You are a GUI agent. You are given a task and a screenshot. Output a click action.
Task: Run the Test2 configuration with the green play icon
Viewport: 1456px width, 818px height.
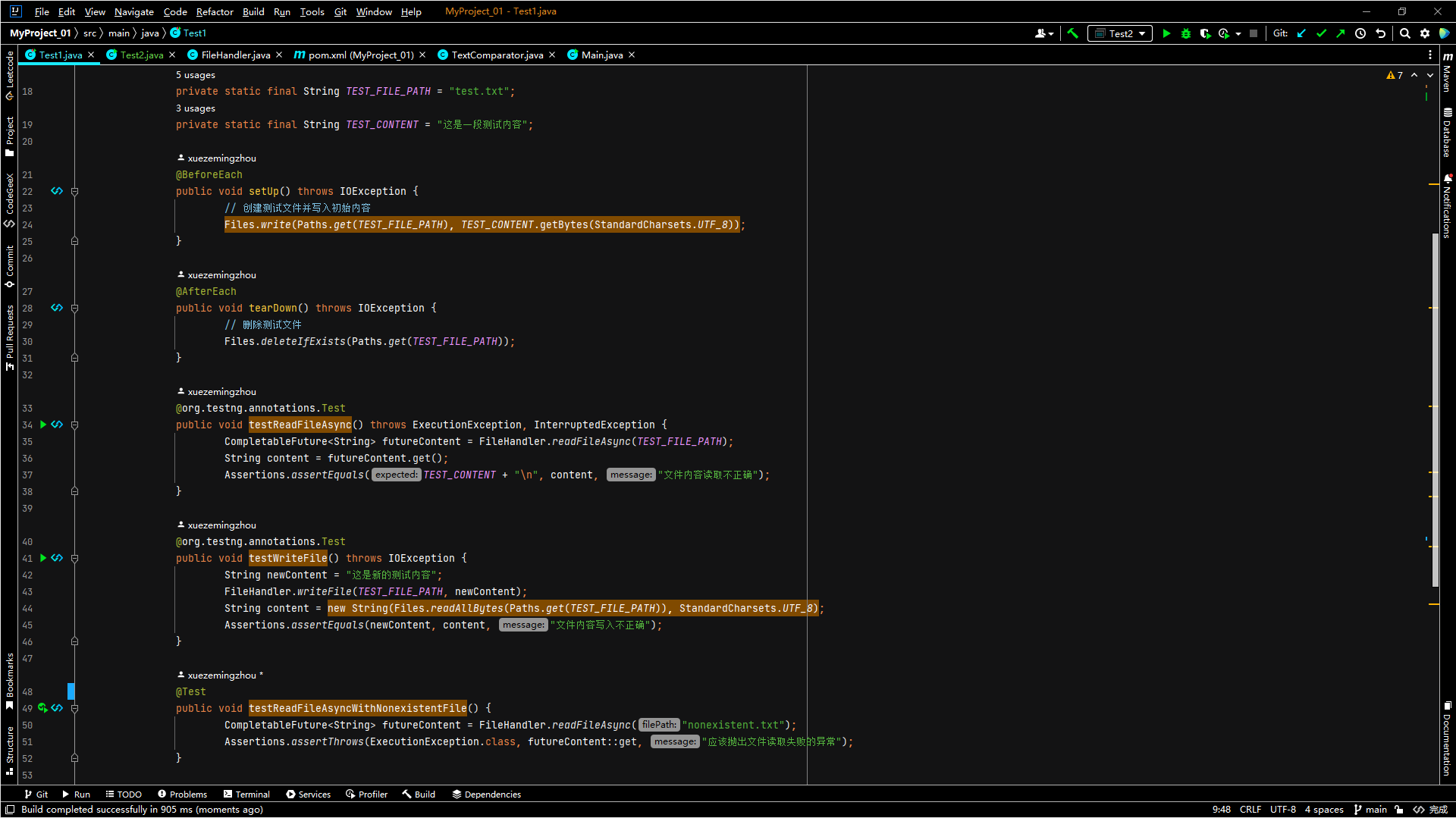pyautogui.click(x=1166, y=33)
